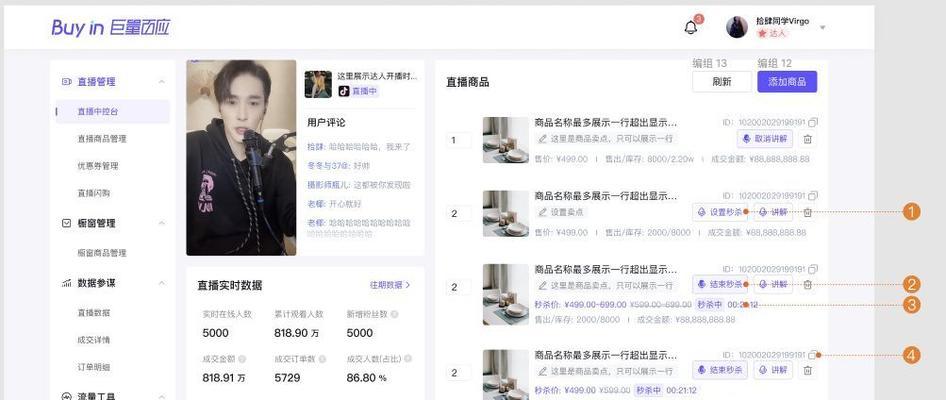
Task: Open 直播商品管理 in the sidebar
Action: tap(101, 139)
